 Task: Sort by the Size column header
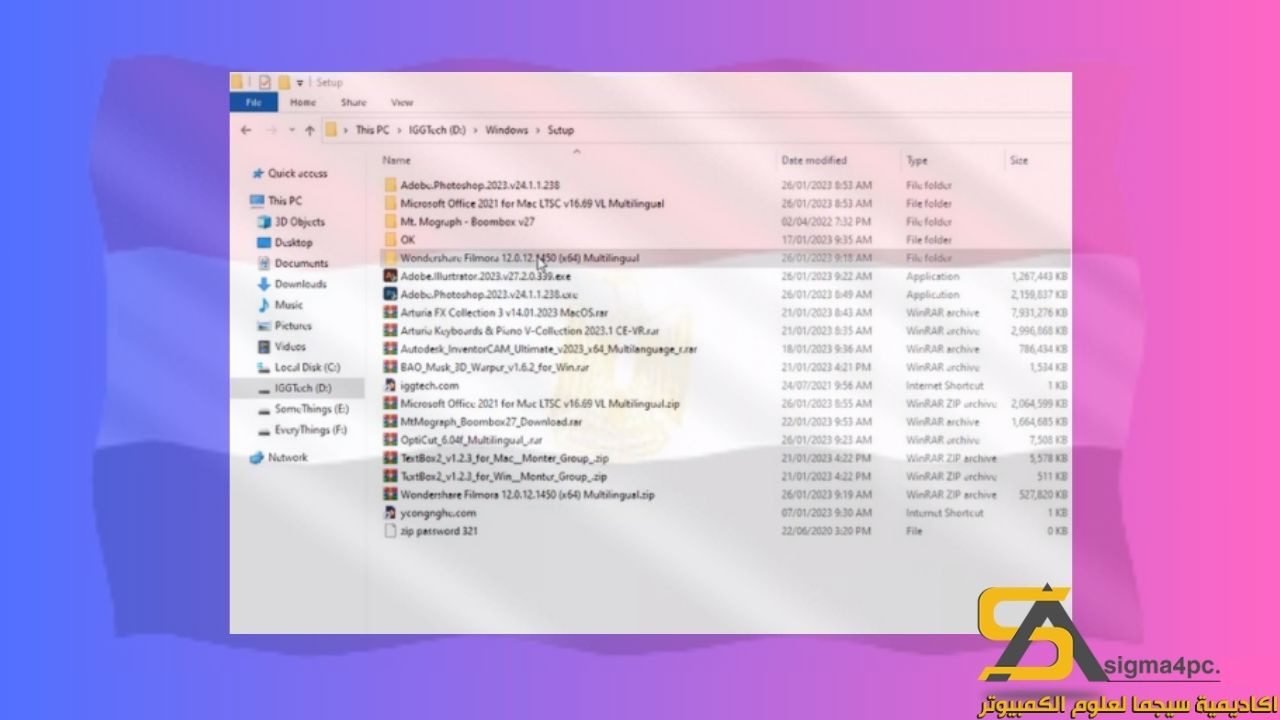pyautogui.click(x=1018, y=160)
